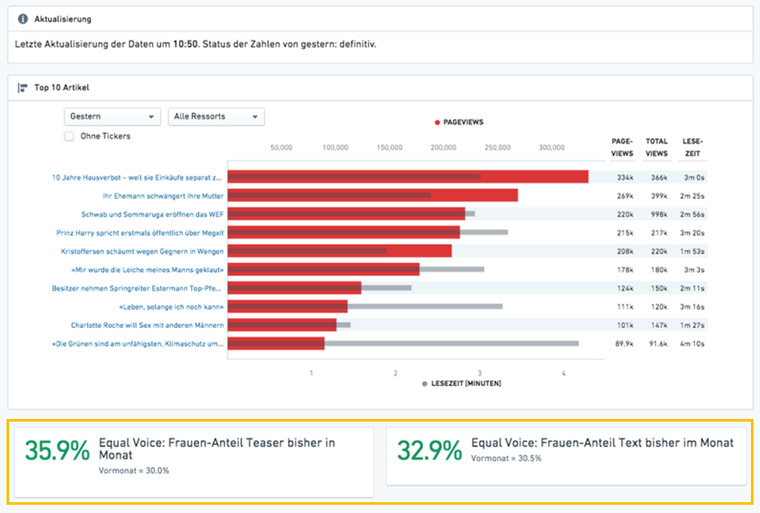The width and height of the screenshot is (760, 513).
Task: Open 'Mir wurde die Leiche meines Manns geklaut'
Action: point(147,270)
